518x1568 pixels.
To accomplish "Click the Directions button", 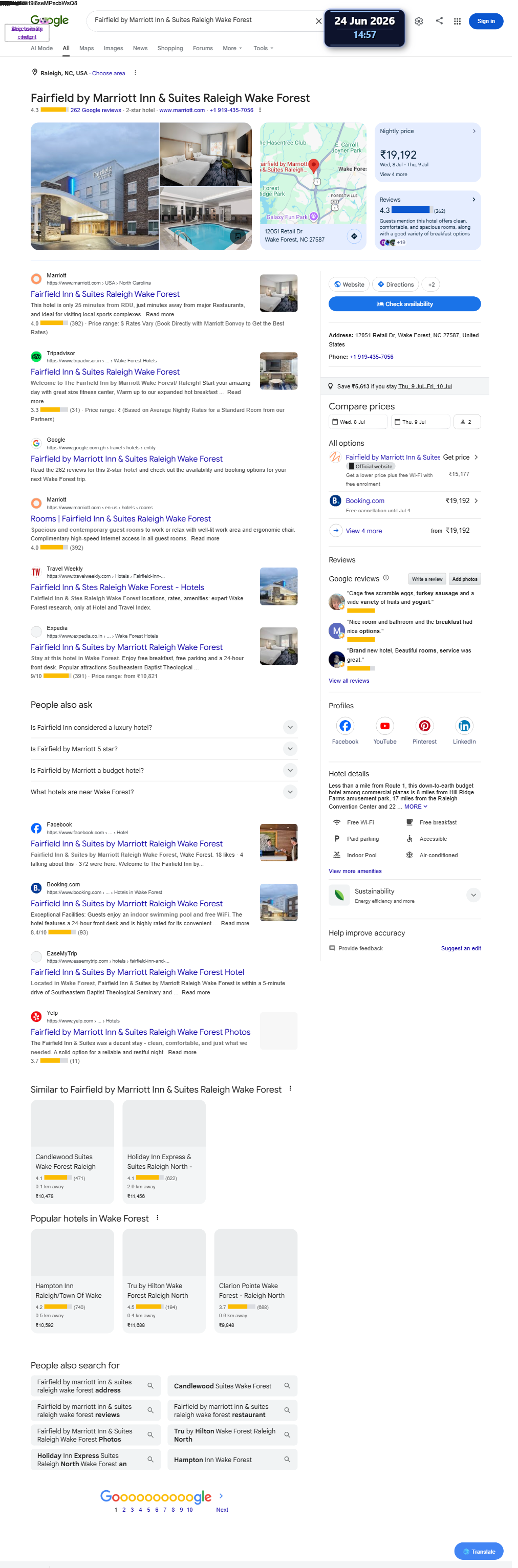I will pos(395,284).
